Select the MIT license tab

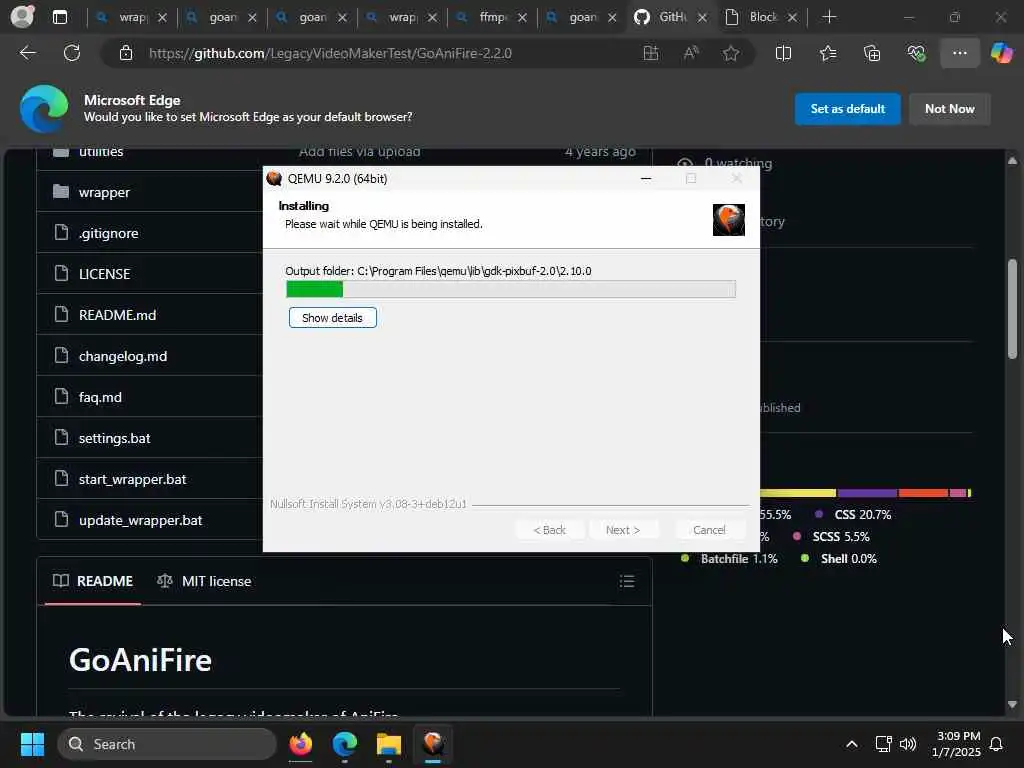tap(204, 581)
